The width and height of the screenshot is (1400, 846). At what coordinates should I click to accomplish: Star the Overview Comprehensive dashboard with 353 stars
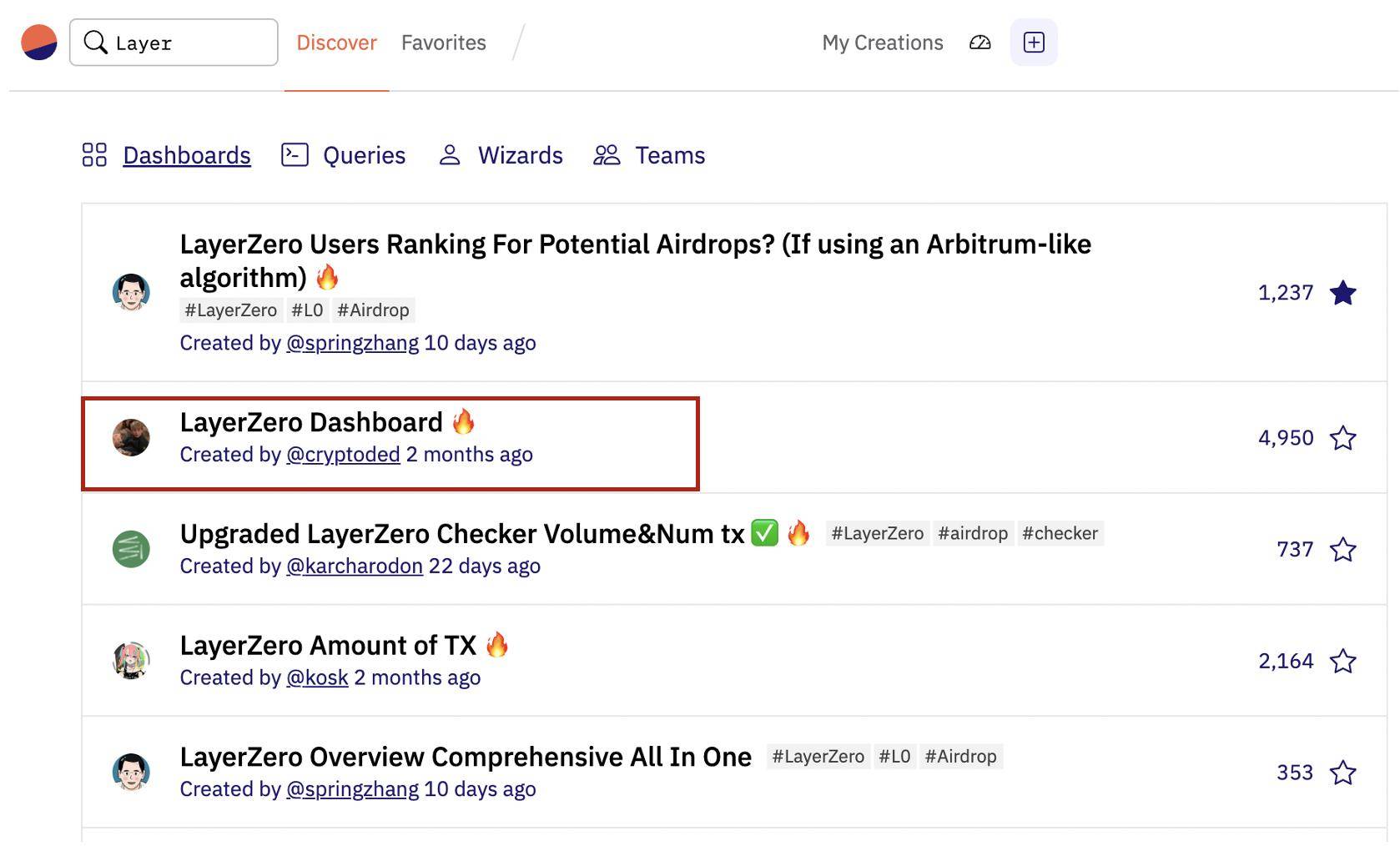pos(1342,773)
